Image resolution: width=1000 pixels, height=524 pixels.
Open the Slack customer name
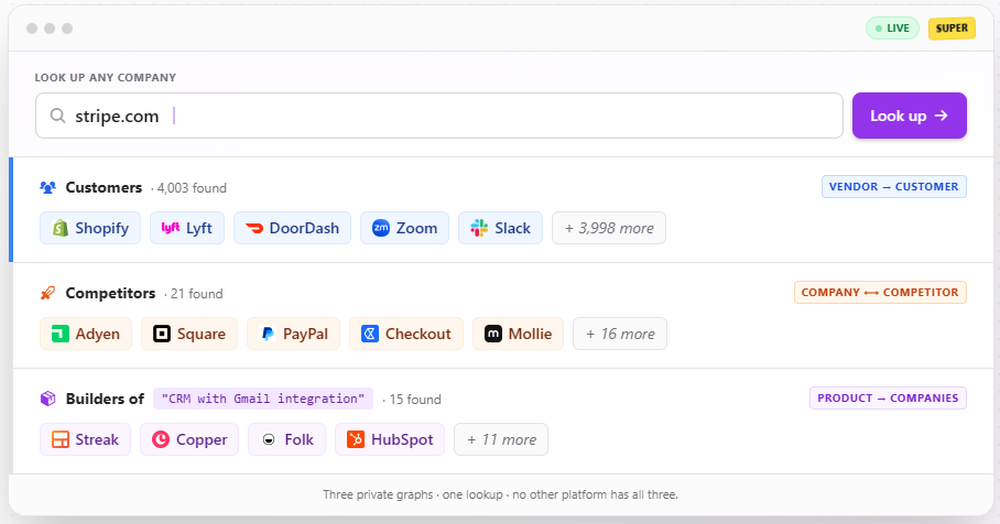pyautogui.click(x=513, y=228)
